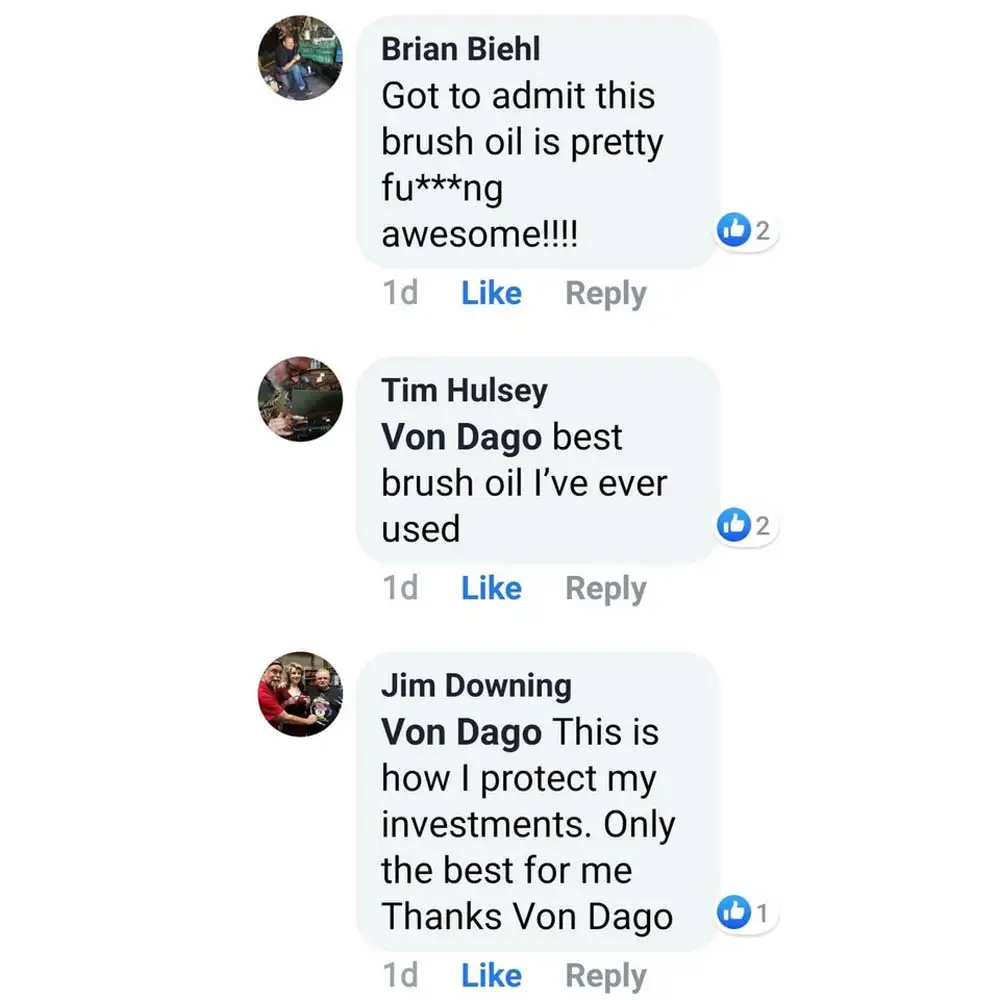Screen dimensions: 999x1000
Task: Open Jim Downing's profile name link
Action: tap(476, 686)
